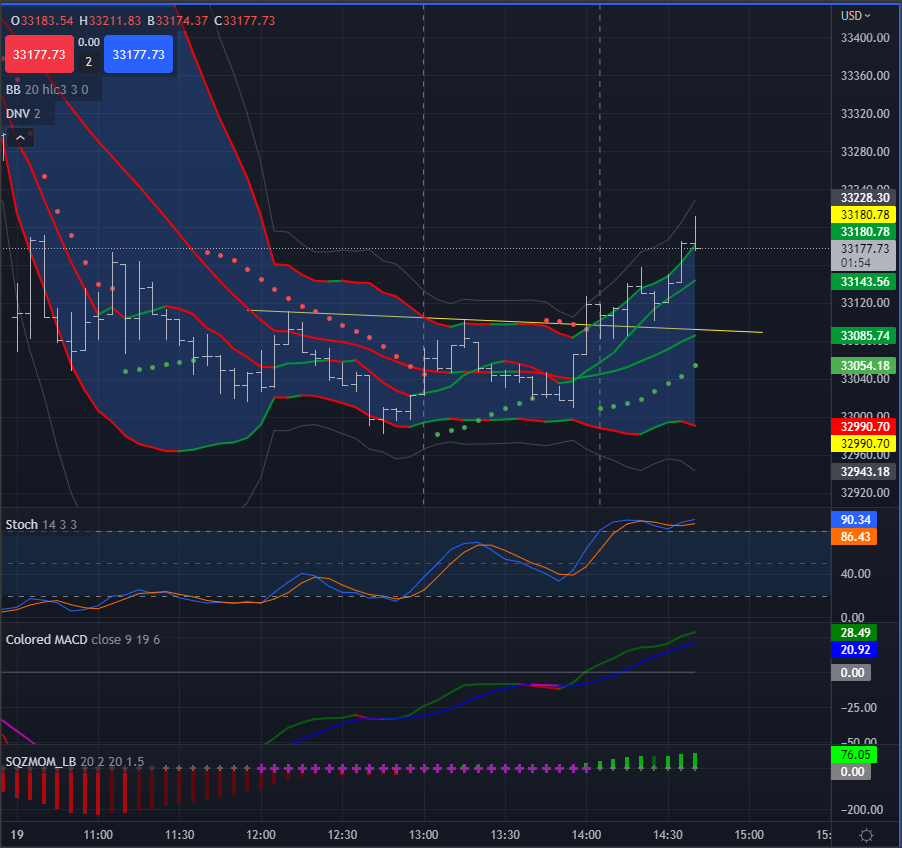Image resolution: width=902 pixels, height=848 pixels.
Task: Select the BB 20 hlc3 3 0 indicator label
Action: click(47, 89)
